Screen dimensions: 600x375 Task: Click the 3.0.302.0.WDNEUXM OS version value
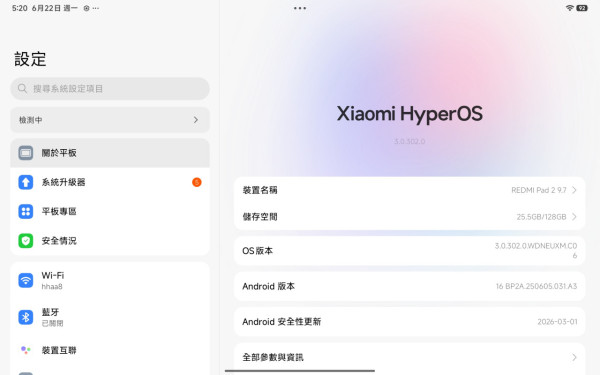coord(536,250)
